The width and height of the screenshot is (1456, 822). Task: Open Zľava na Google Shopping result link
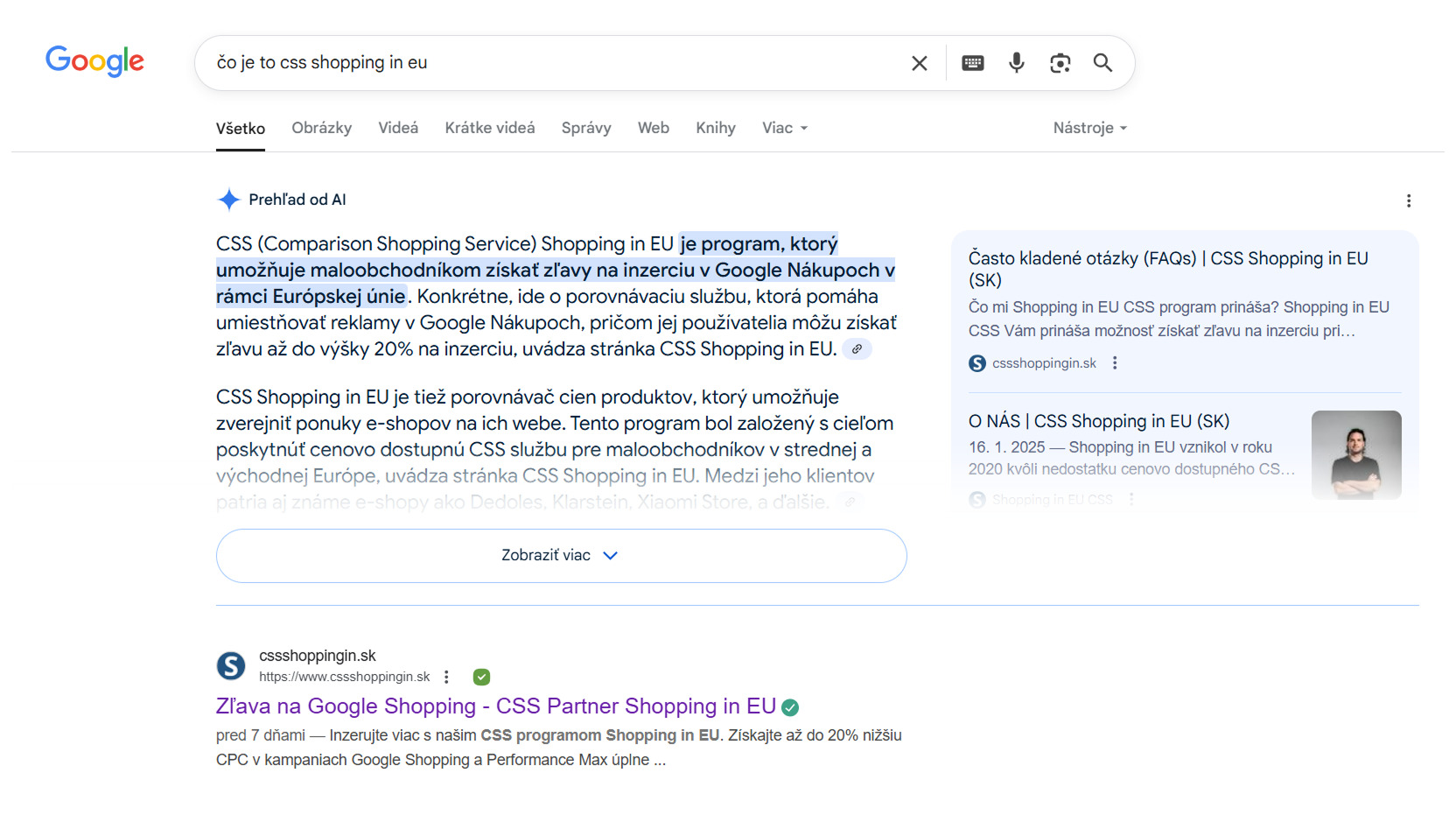(495, 706)
